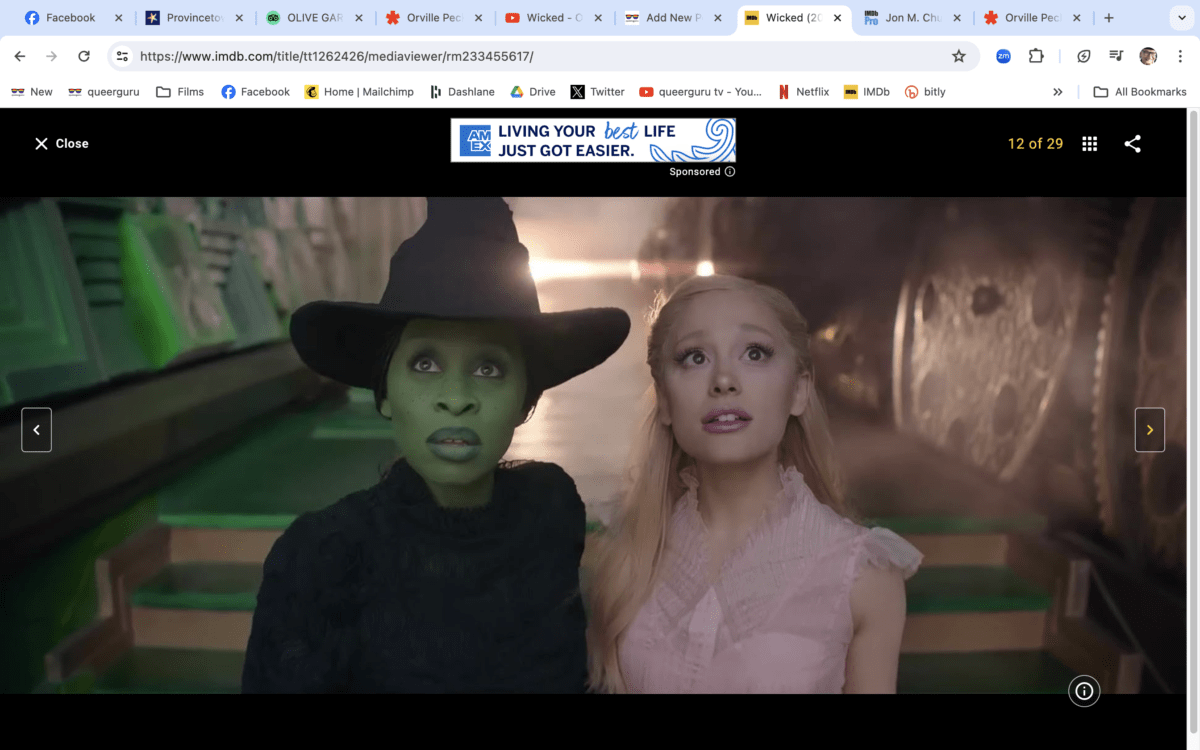Bookmark this page with the star icon

[959, 56]
